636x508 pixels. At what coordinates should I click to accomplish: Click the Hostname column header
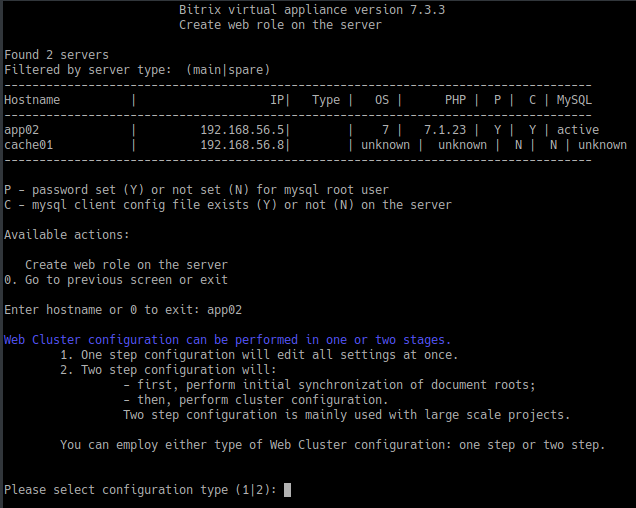[x=32, y=100]
